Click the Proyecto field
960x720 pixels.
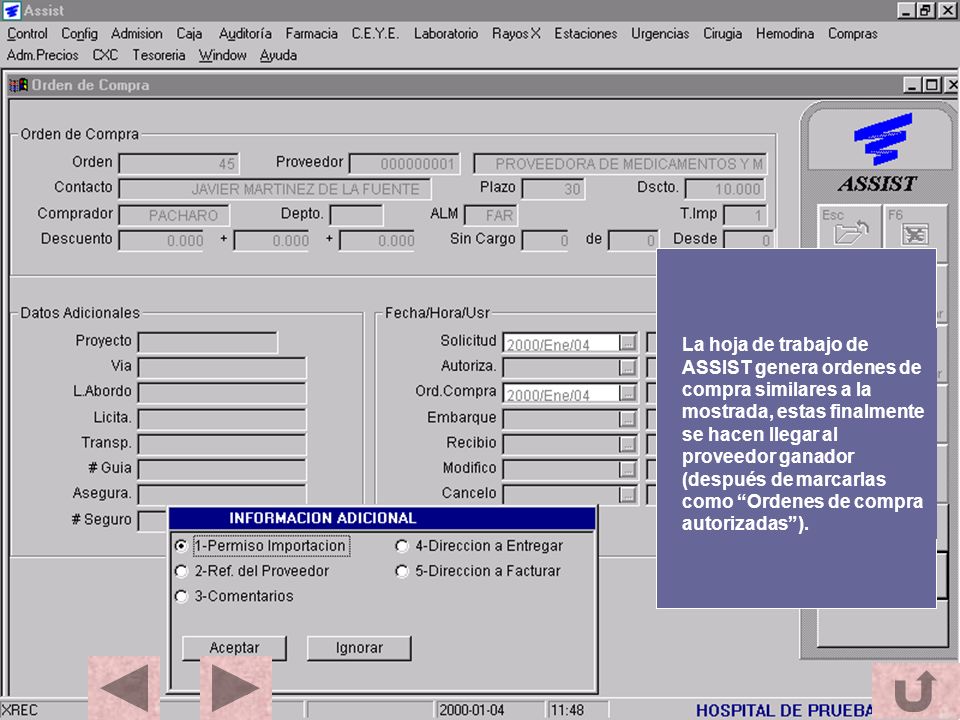208,342
